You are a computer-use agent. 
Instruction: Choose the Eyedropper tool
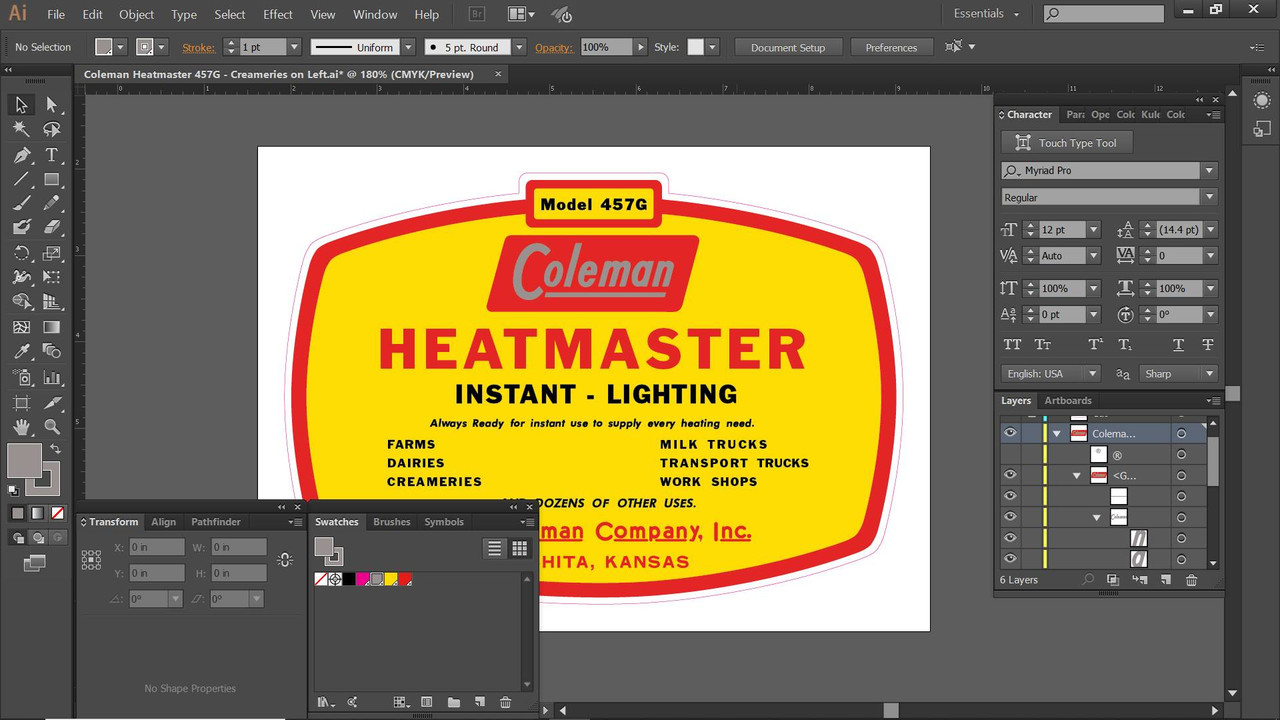[x=21, y=351]
